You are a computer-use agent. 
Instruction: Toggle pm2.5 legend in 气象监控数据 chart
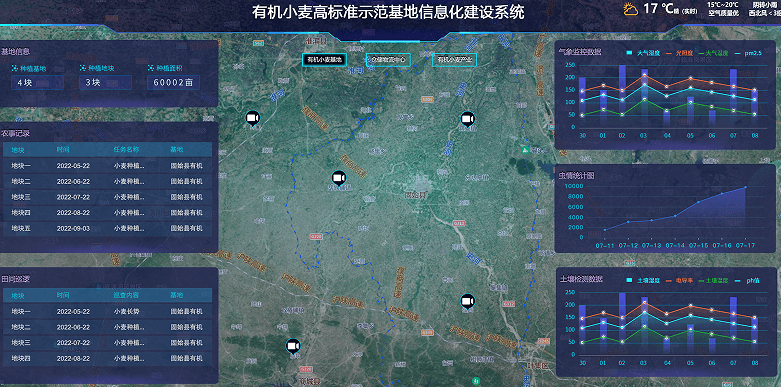pyautogui.click(x=748, y=53)
